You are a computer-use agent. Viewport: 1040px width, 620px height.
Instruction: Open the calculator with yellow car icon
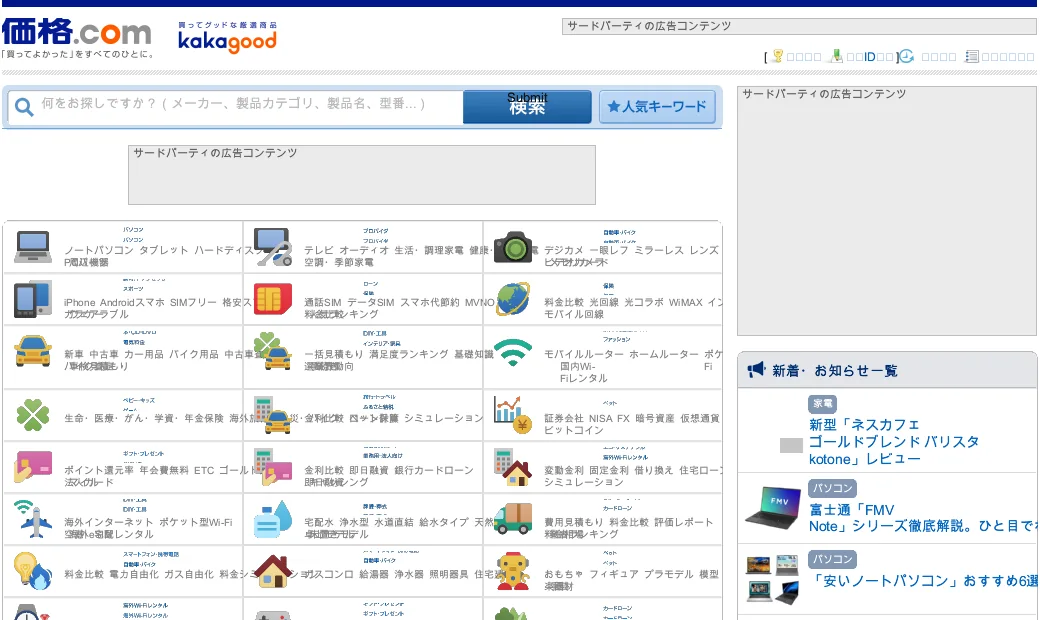point(273,415)
